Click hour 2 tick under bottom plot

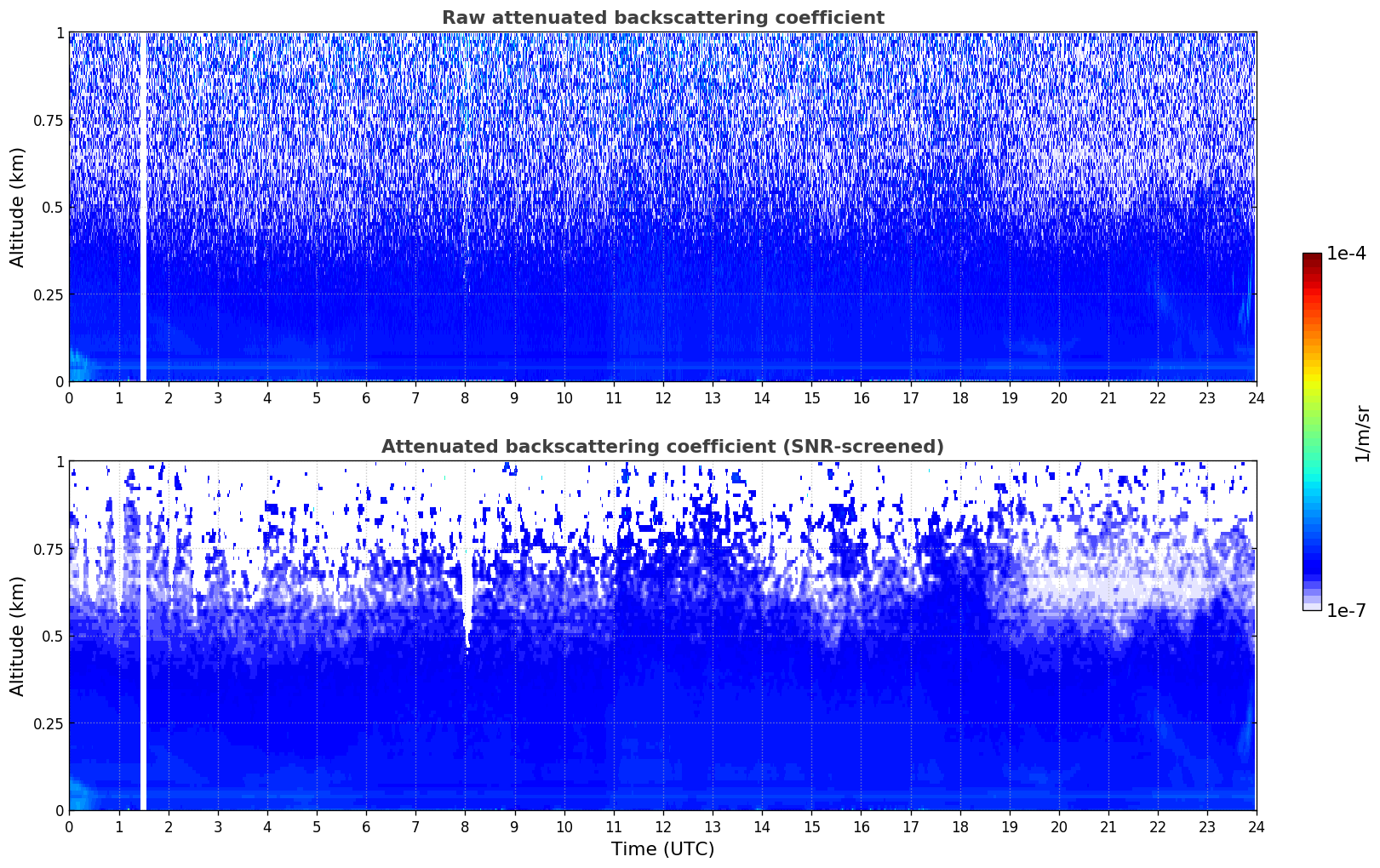pyautogui.click(x=169, y=826)
